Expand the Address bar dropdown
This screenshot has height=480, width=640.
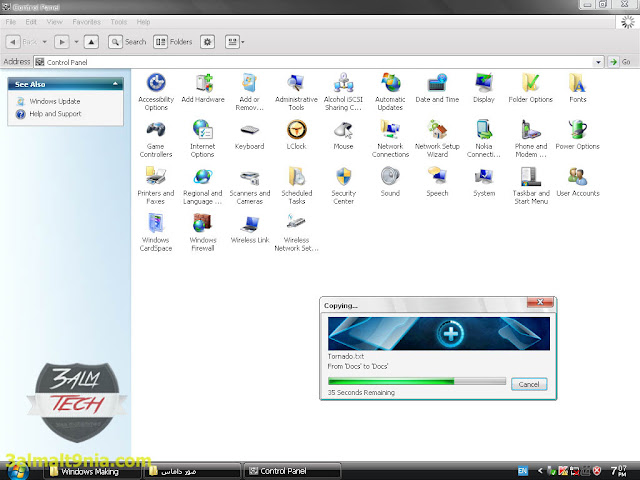(x=598, y=62)
